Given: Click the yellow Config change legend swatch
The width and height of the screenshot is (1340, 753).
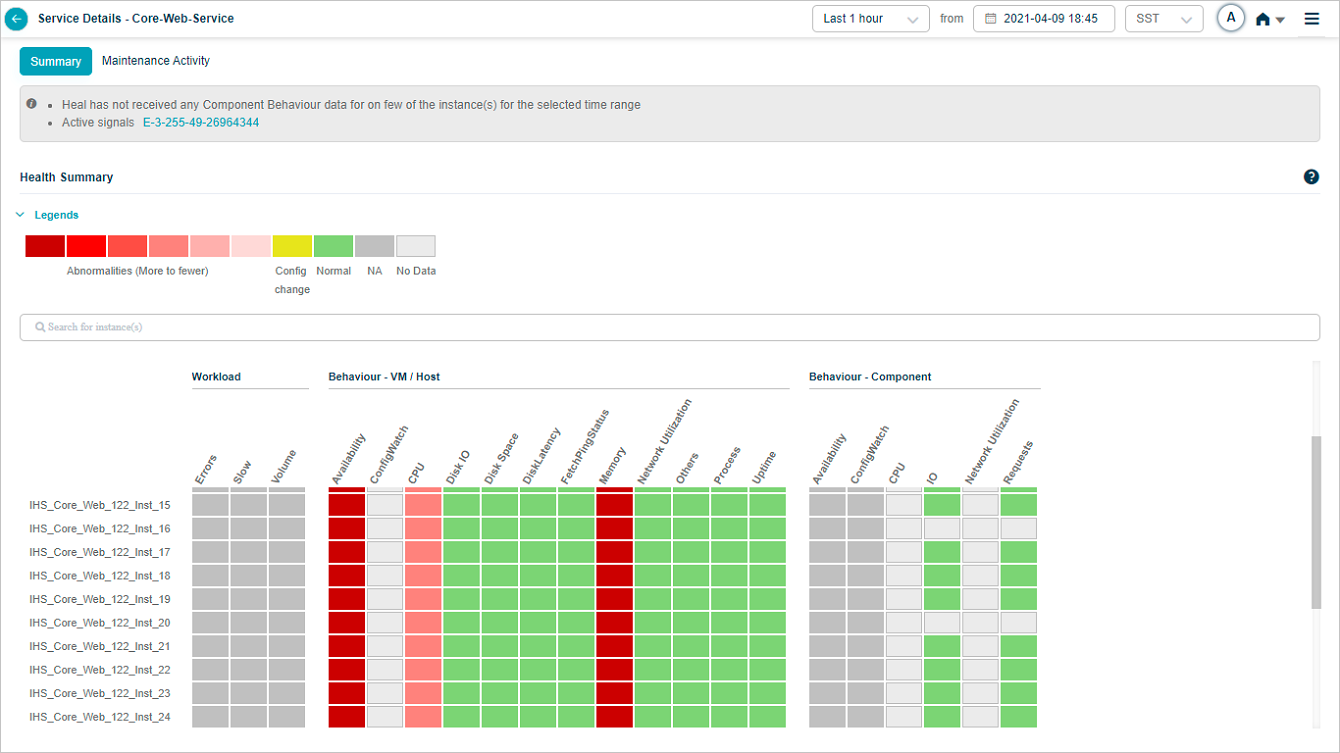Looking at the screenshot, I should pos(292,246).
